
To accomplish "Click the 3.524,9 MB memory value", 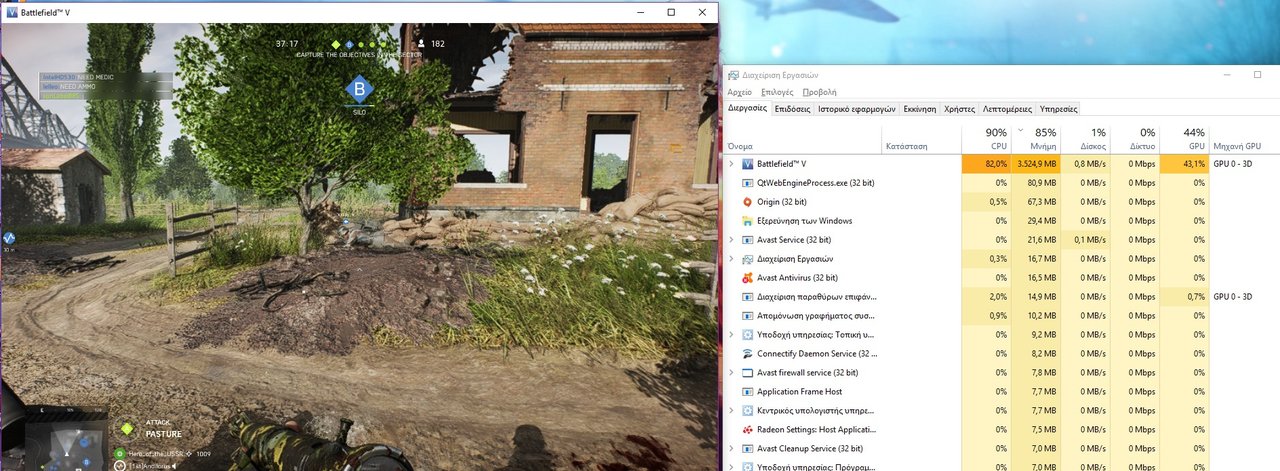I will point(1035,164).
